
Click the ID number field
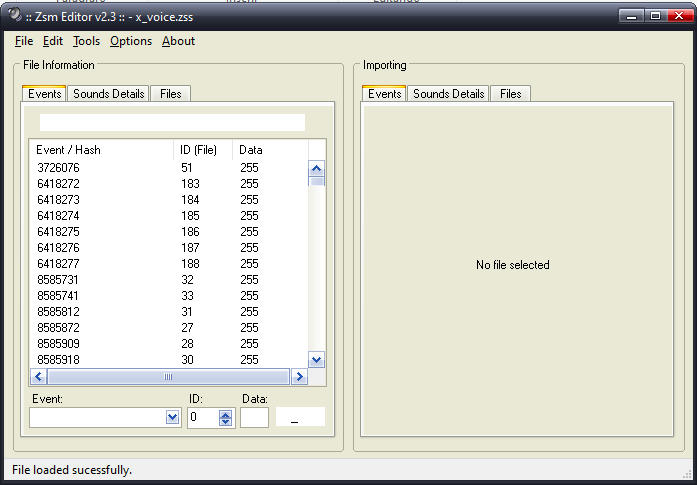point(204,417)
